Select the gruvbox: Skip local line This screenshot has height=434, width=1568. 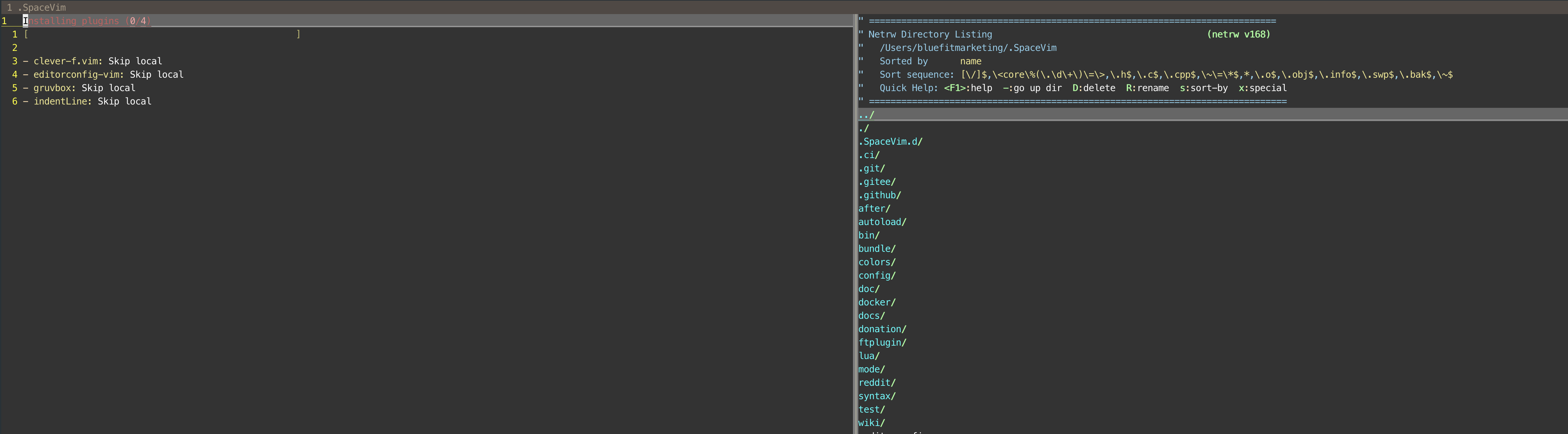79,88
